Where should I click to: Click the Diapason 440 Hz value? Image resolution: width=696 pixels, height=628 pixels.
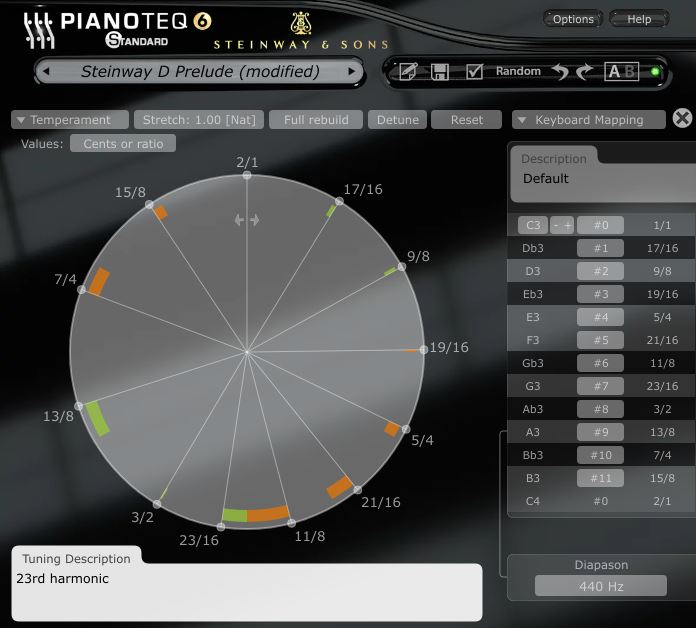pos(601,586)
